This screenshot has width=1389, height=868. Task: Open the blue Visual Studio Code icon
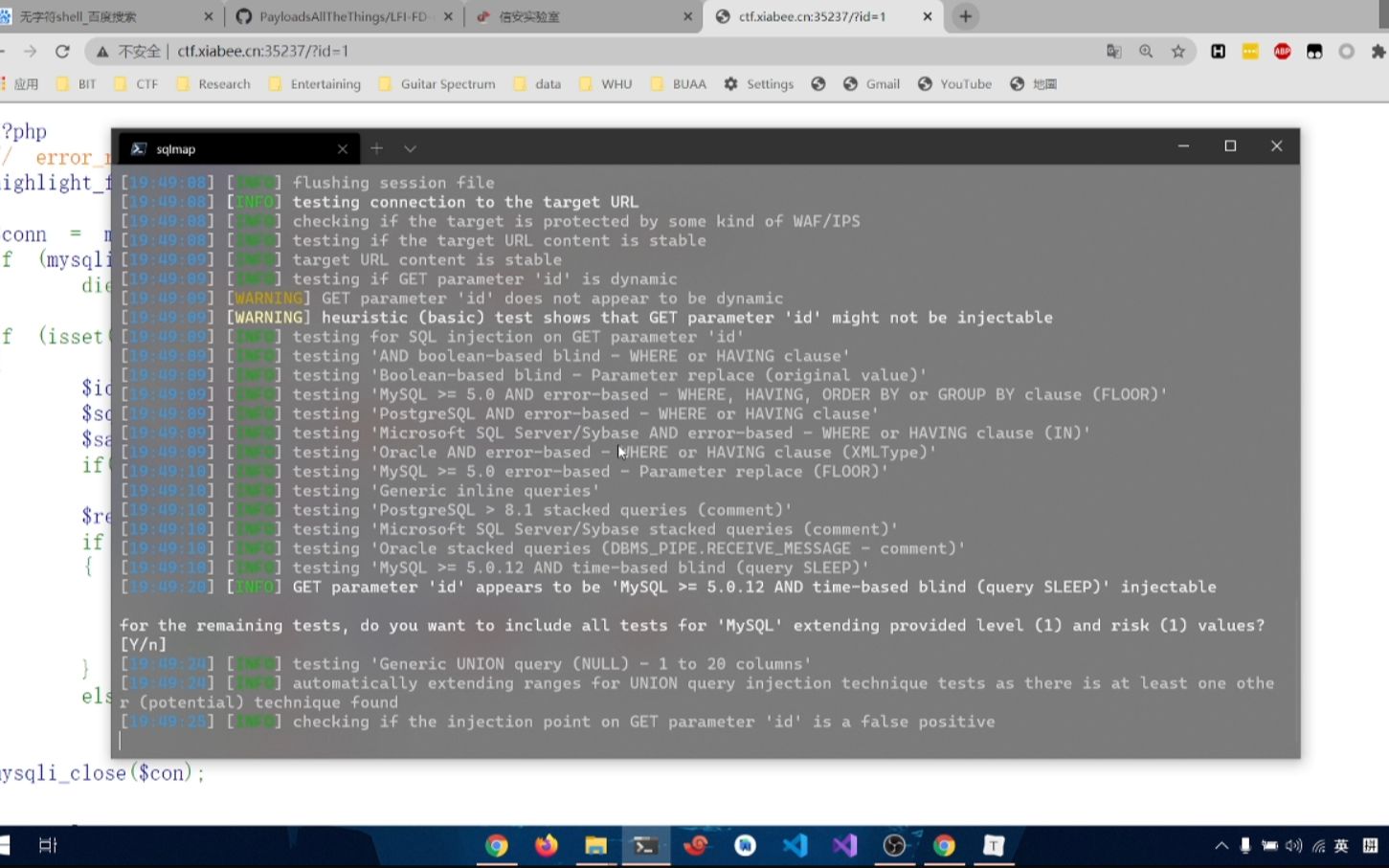[795, 845]
